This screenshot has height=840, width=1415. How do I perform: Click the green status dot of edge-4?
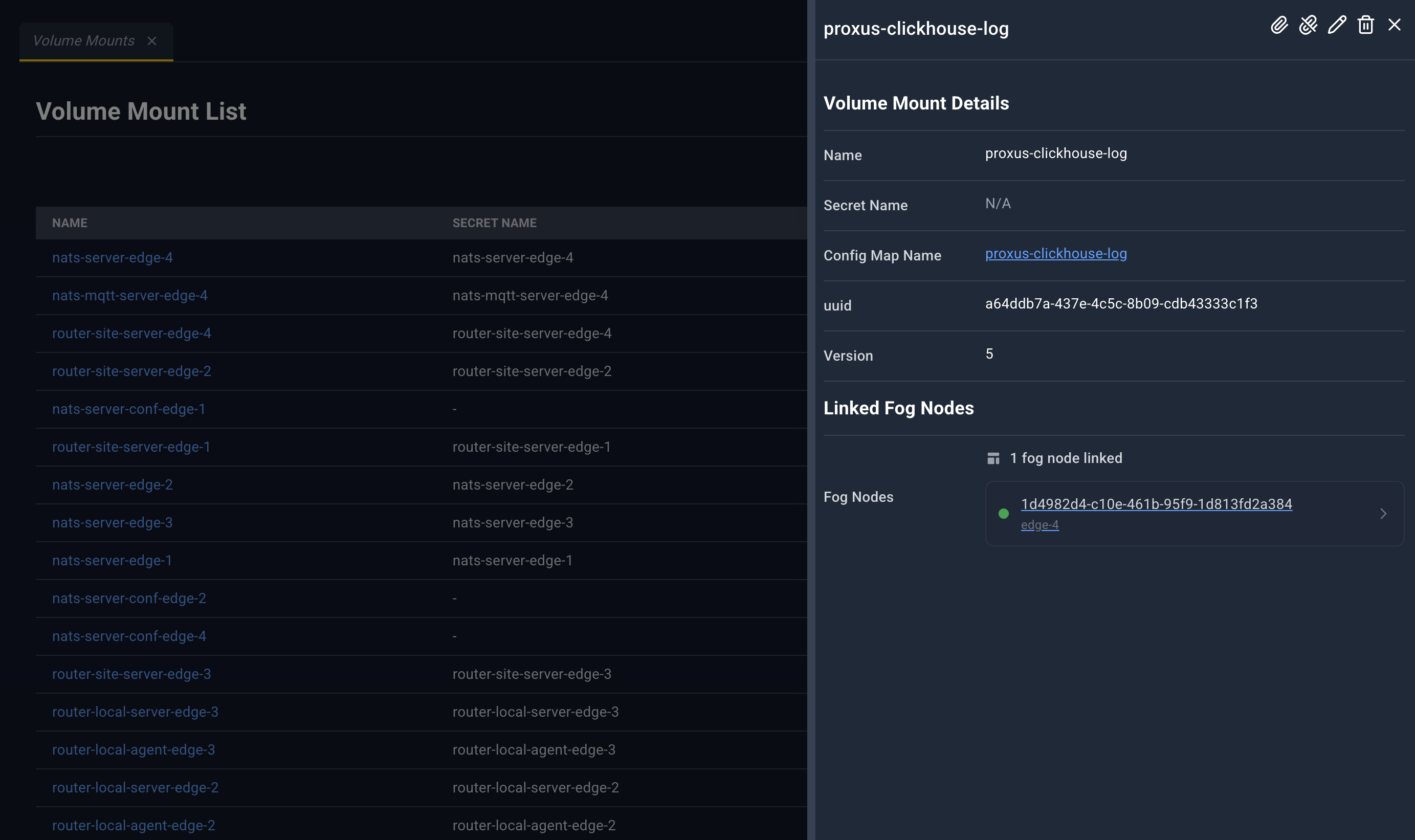[x=1004, y=514]
